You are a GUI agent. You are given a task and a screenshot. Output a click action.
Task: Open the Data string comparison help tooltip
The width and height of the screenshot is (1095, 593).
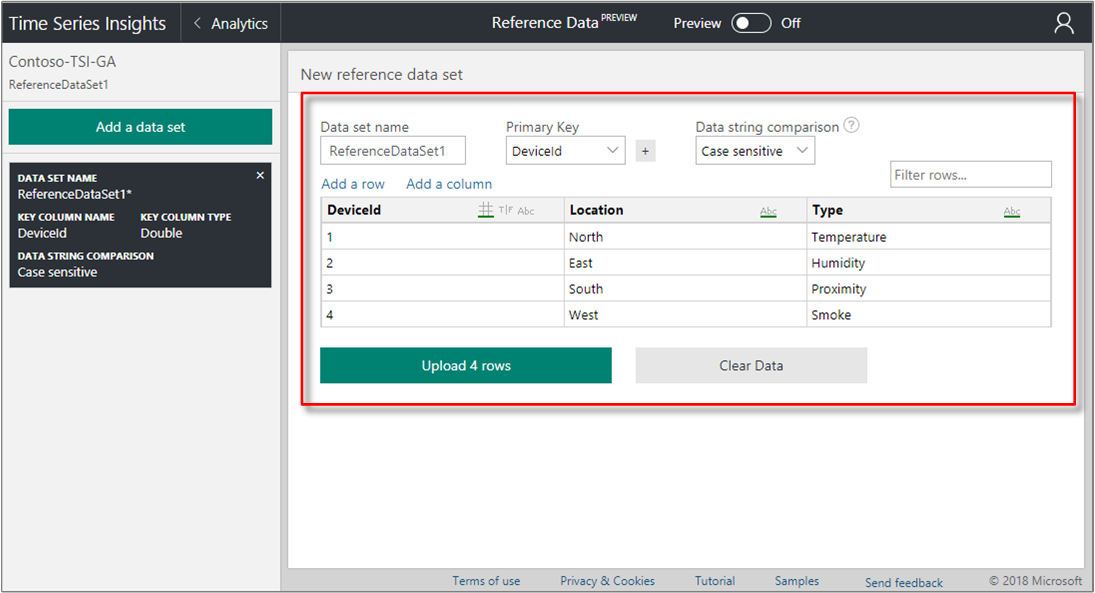(851, 126)
